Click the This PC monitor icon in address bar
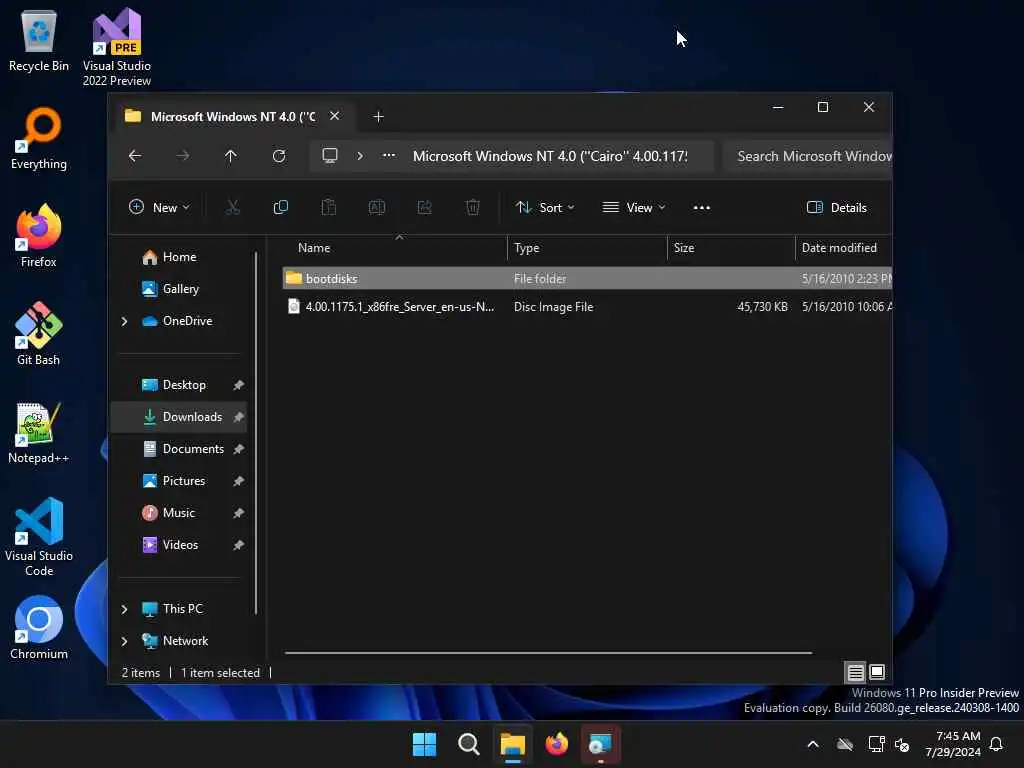Viewport: 1024px width, 768px height. tap(330, 156)
